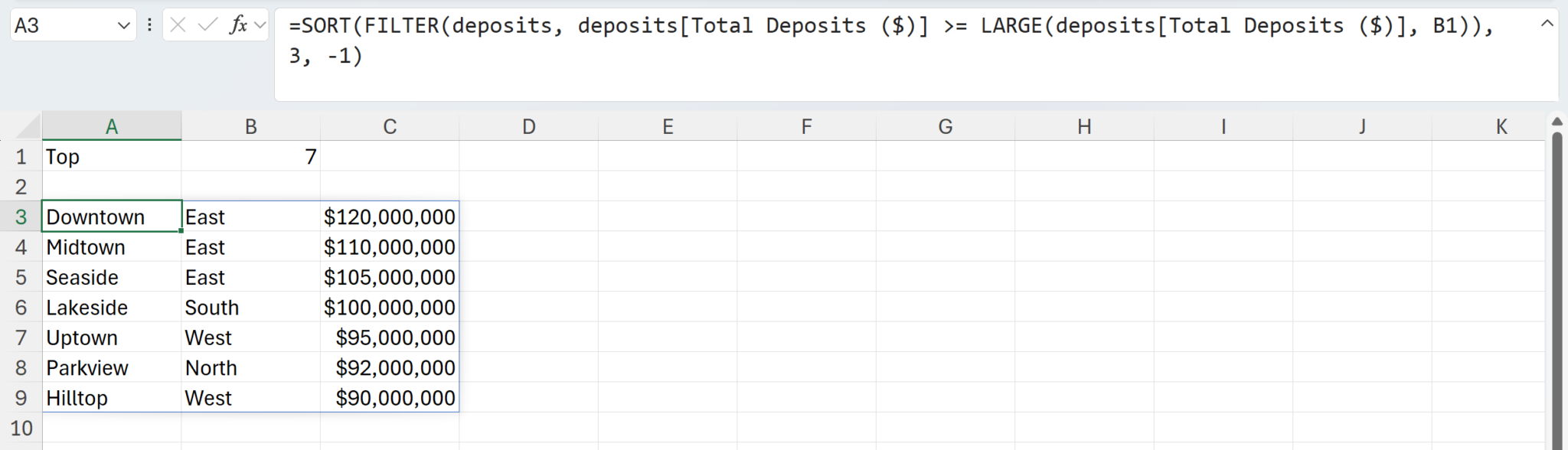Collapse the formula bar with the chevron
The width and height of the screenshot is (1568, 450).
(x=1547, y=24)
